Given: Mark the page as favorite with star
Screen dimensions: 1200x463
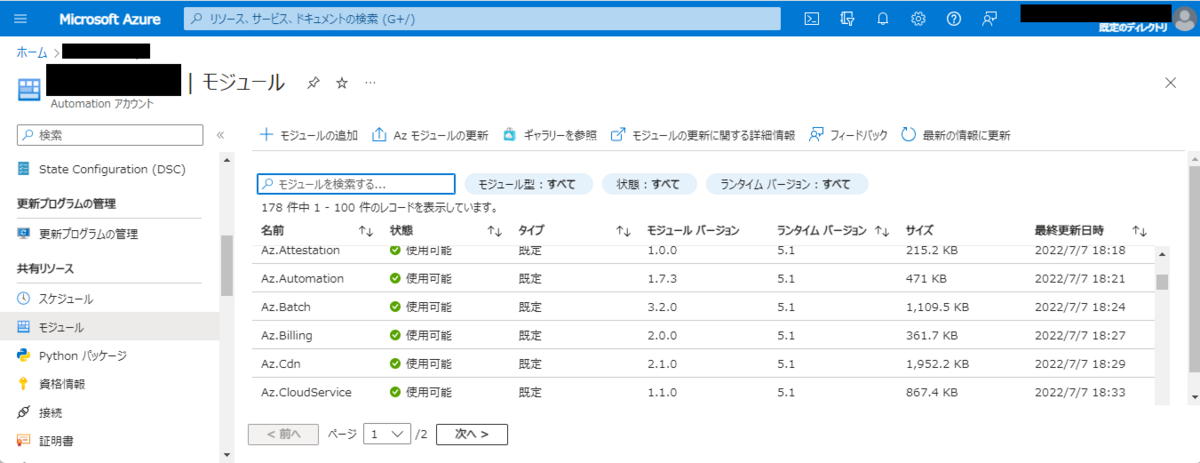Looking at the screenshot, I should click(x=341, y=83).
